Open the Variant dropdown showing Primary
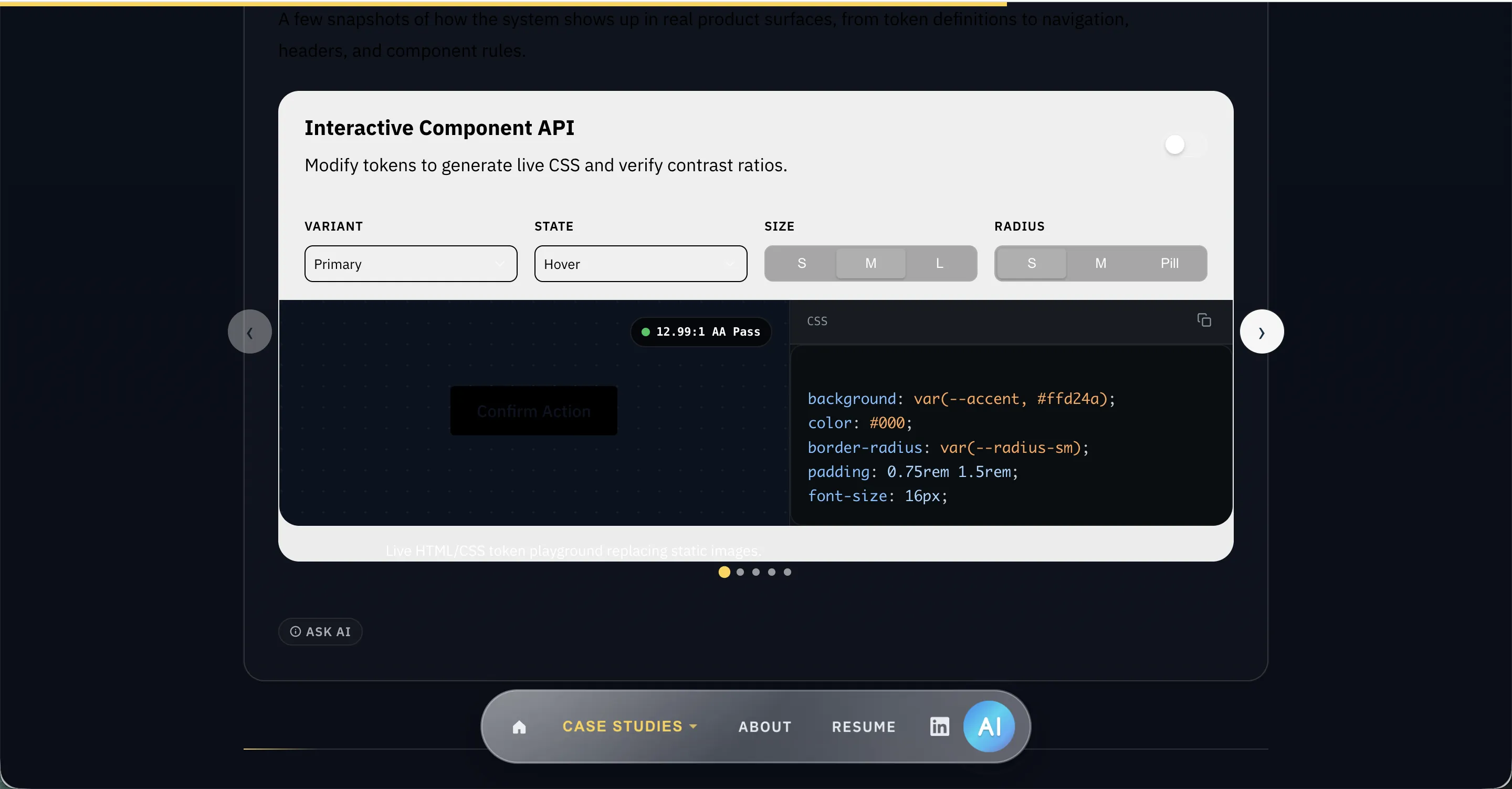This screenshot has width=1512, height=789. [411, 264]
